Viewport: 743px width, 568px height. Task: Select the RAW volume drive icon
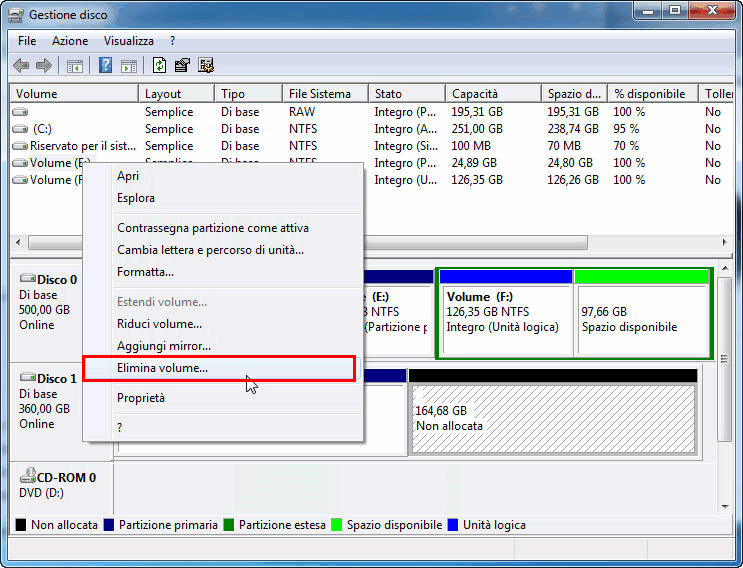point(20,112)
